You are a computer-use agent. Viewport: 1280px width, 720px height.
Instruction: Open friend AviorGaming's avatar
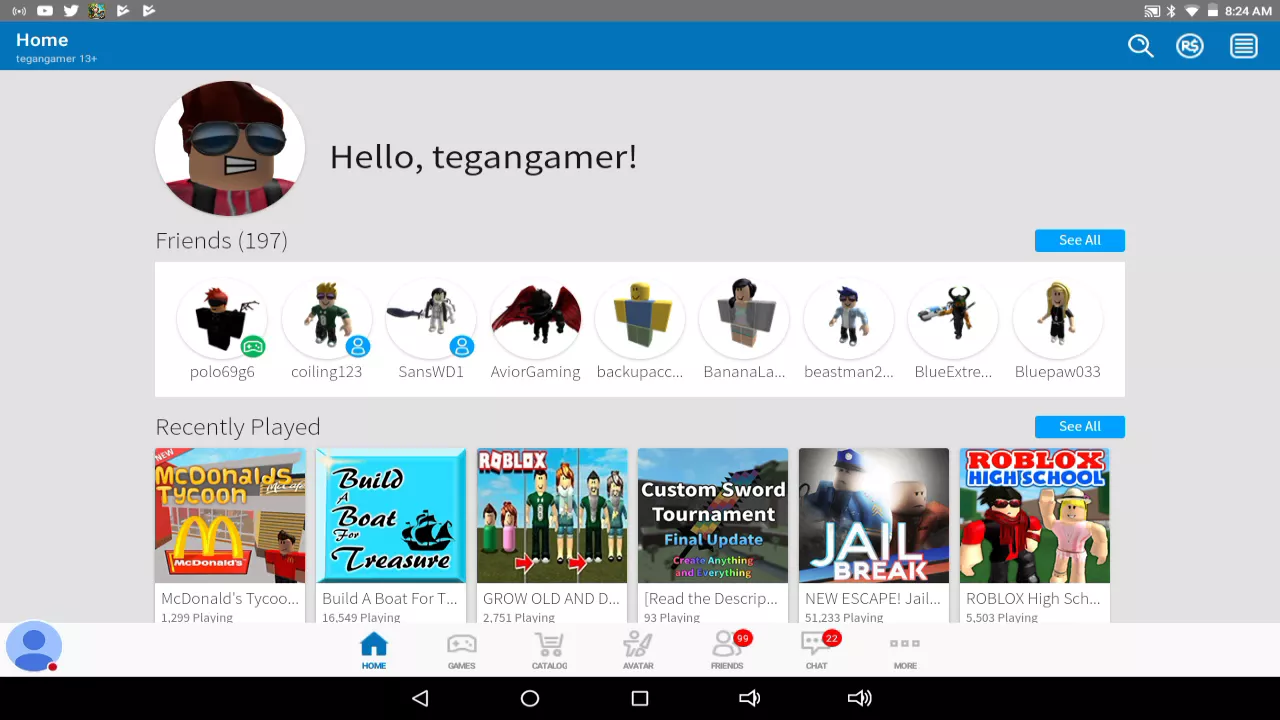coord(536,318)
